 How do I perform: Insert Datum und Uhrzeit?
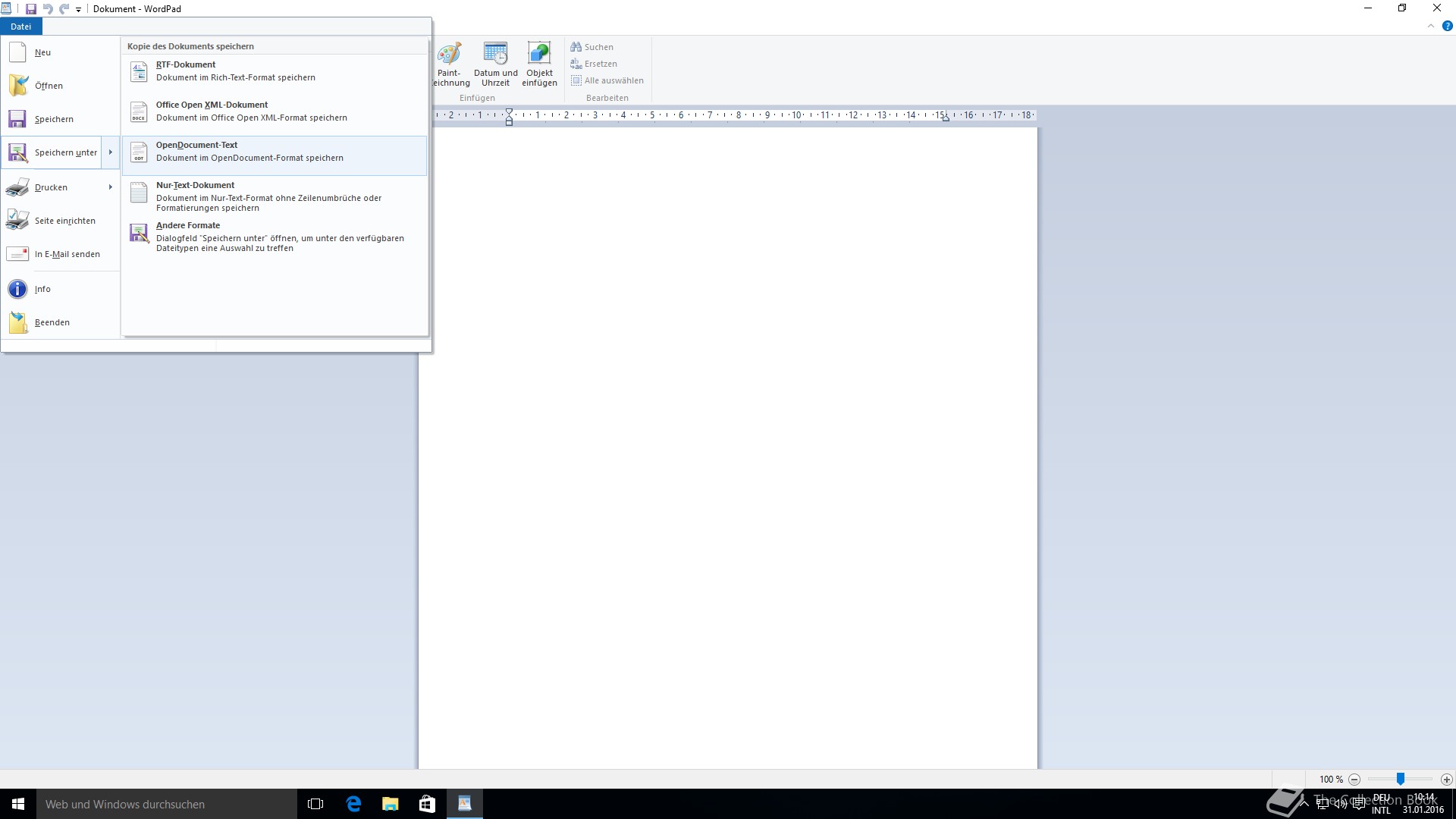pos(495,64)
